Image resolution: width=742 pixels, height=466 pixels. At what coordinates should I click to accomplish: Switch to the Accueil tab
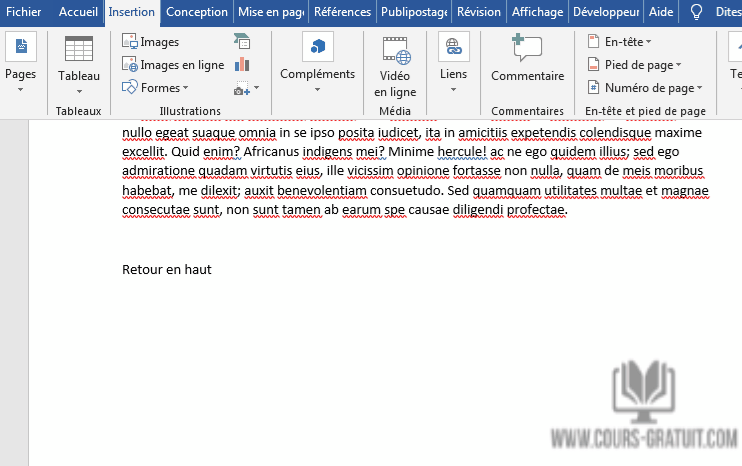click(78, 12)
